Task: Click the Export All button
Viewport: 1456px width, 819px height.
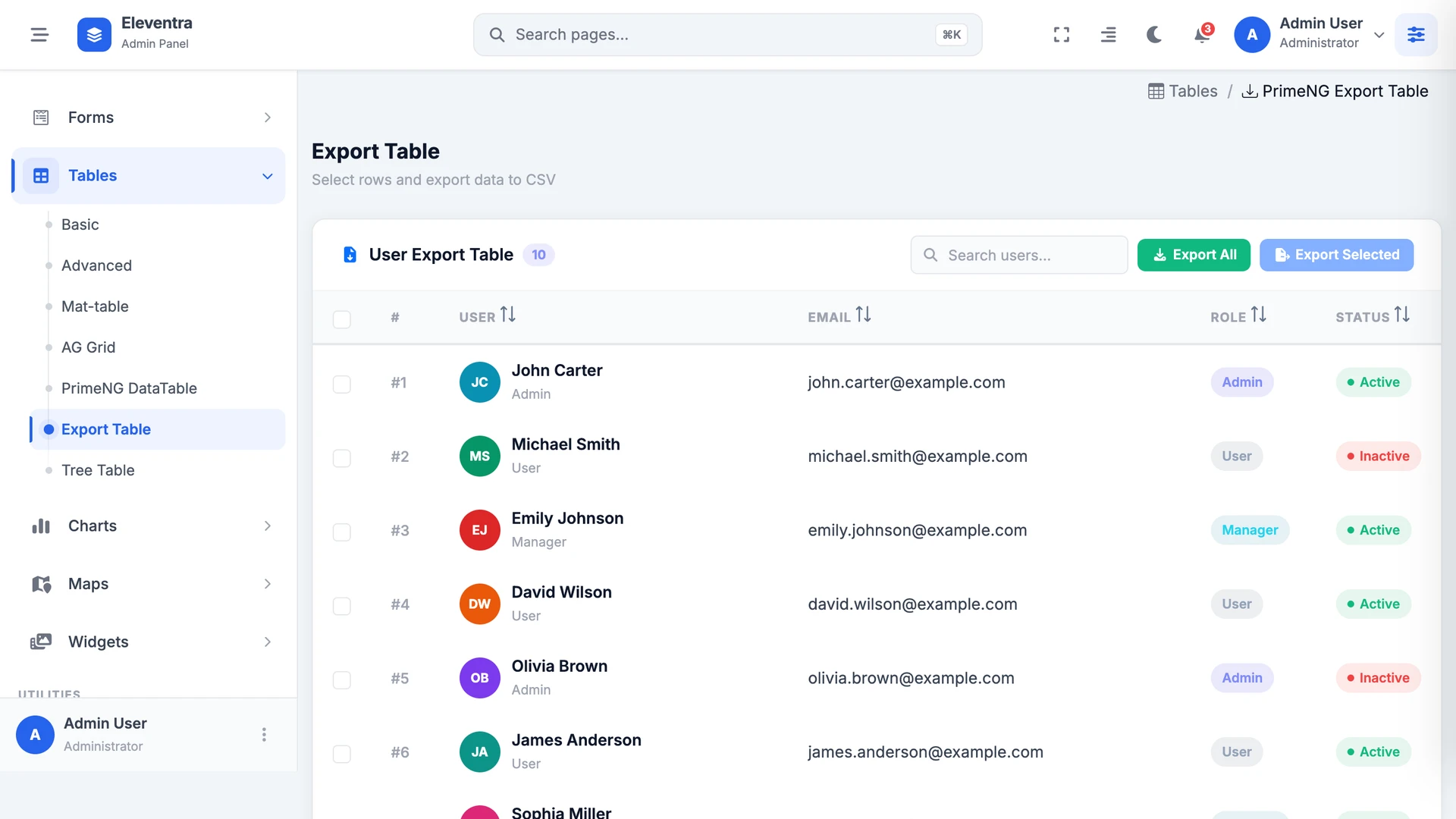Action: coord(1194,255)
